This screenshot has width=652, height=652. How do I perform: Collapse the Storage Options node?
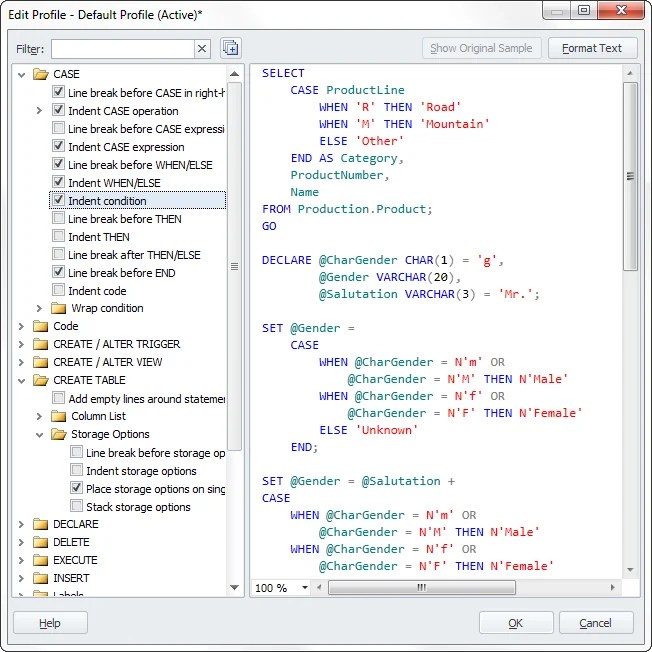pyautogui.click(x=40, y=435)
